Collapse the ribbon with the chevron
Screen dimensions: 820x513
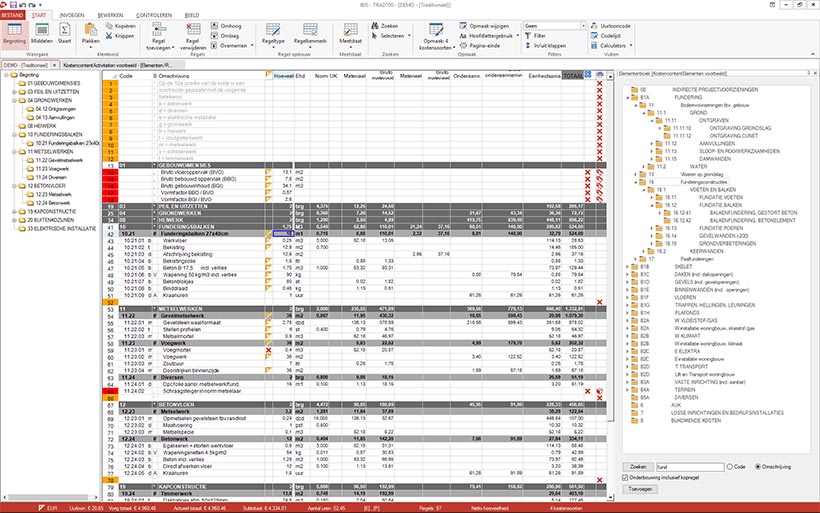813,54
